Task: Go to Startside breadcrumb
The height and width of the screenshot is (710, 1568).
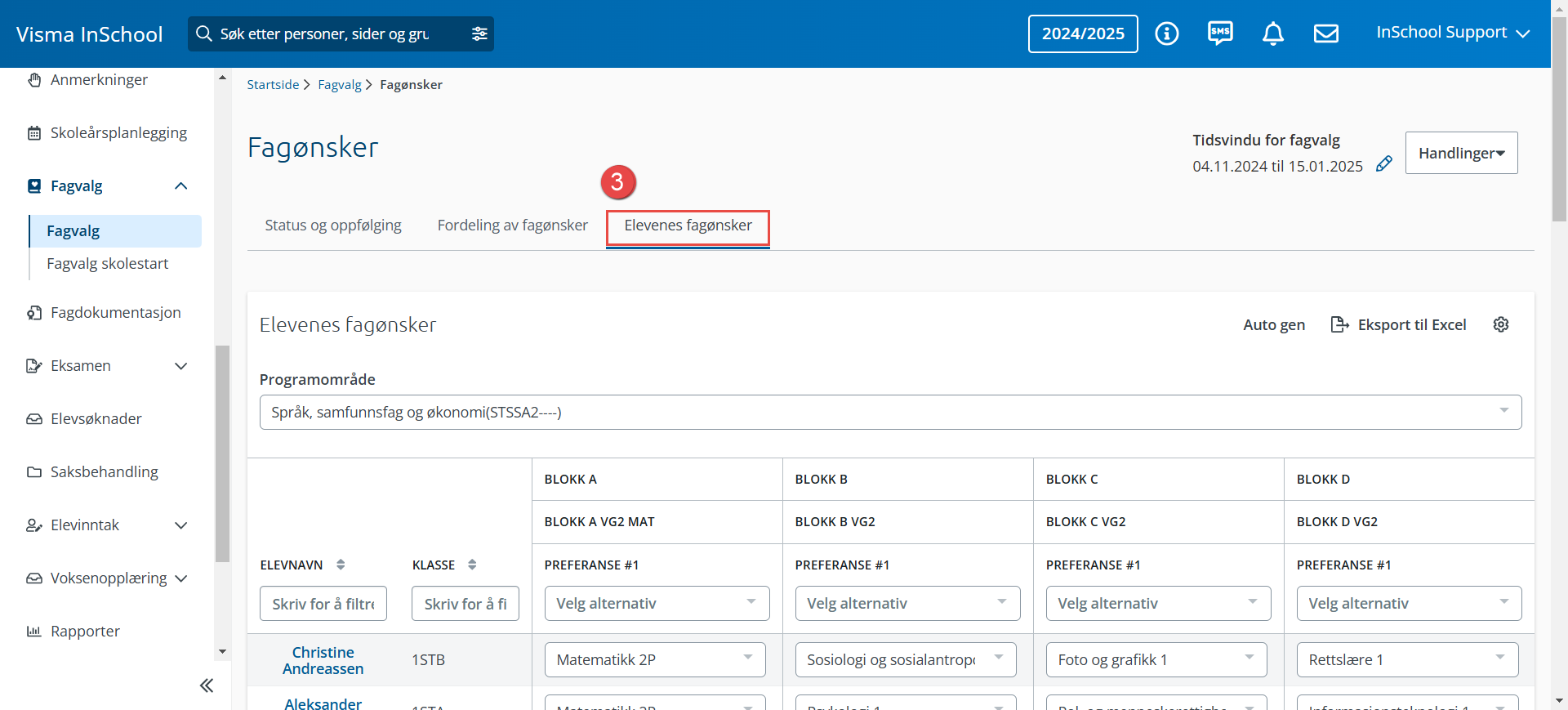Action: (273, 84)
